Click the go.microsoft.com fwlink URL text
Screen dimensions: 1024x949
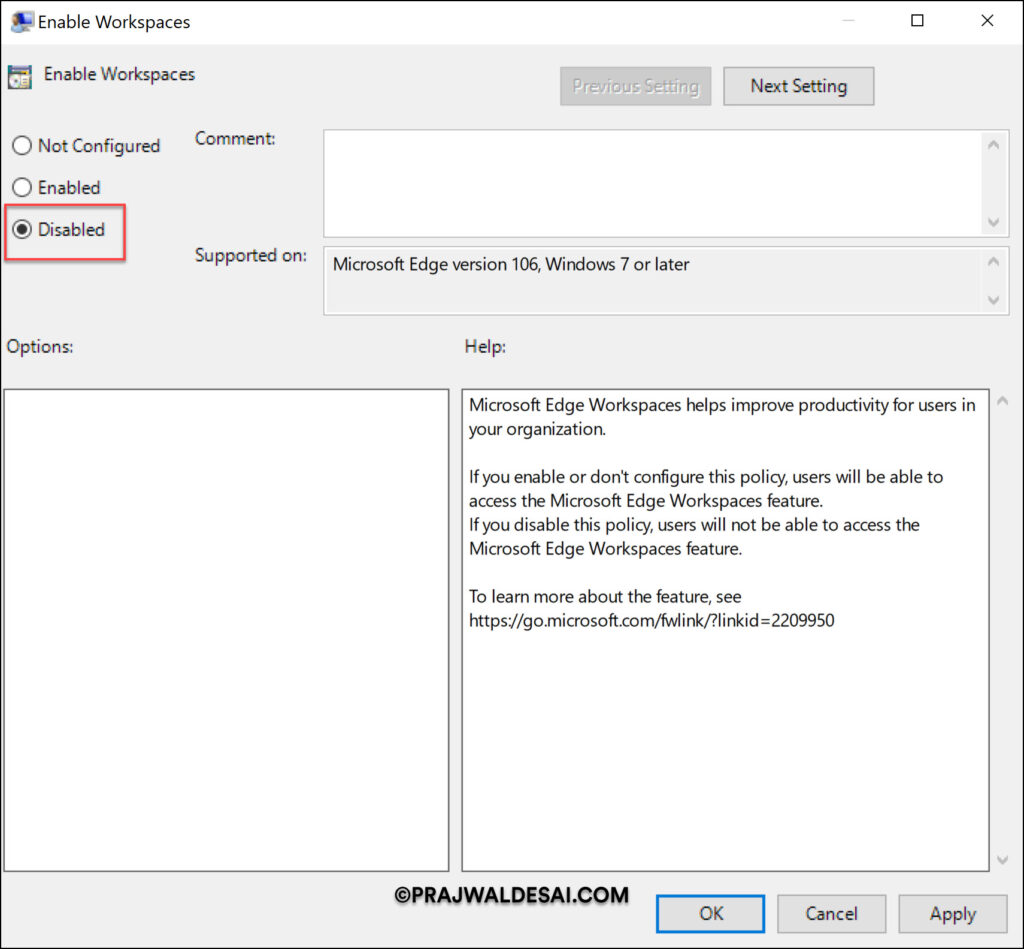click(651, 620)
